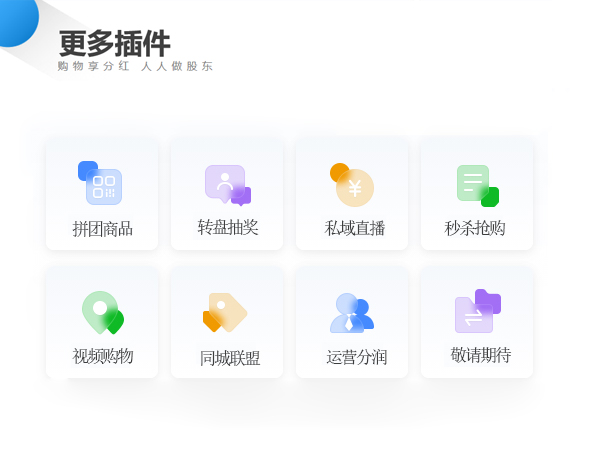
Task: Select the blue businessman people icon
Action: click(x=352, y=313)
